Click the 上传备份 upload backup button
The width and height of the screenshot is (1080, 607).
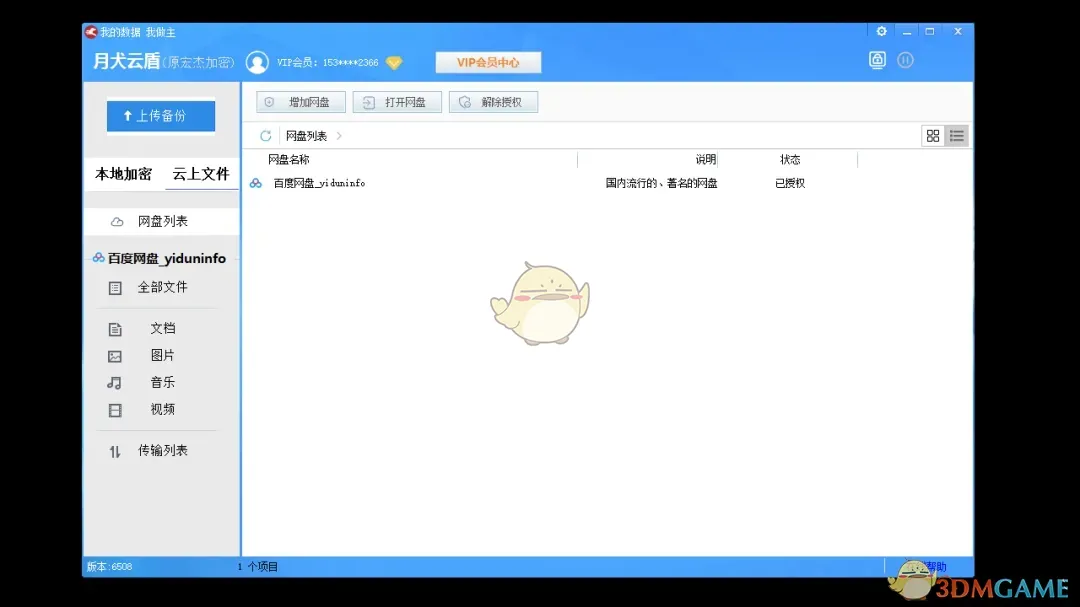tap(160, 115)
